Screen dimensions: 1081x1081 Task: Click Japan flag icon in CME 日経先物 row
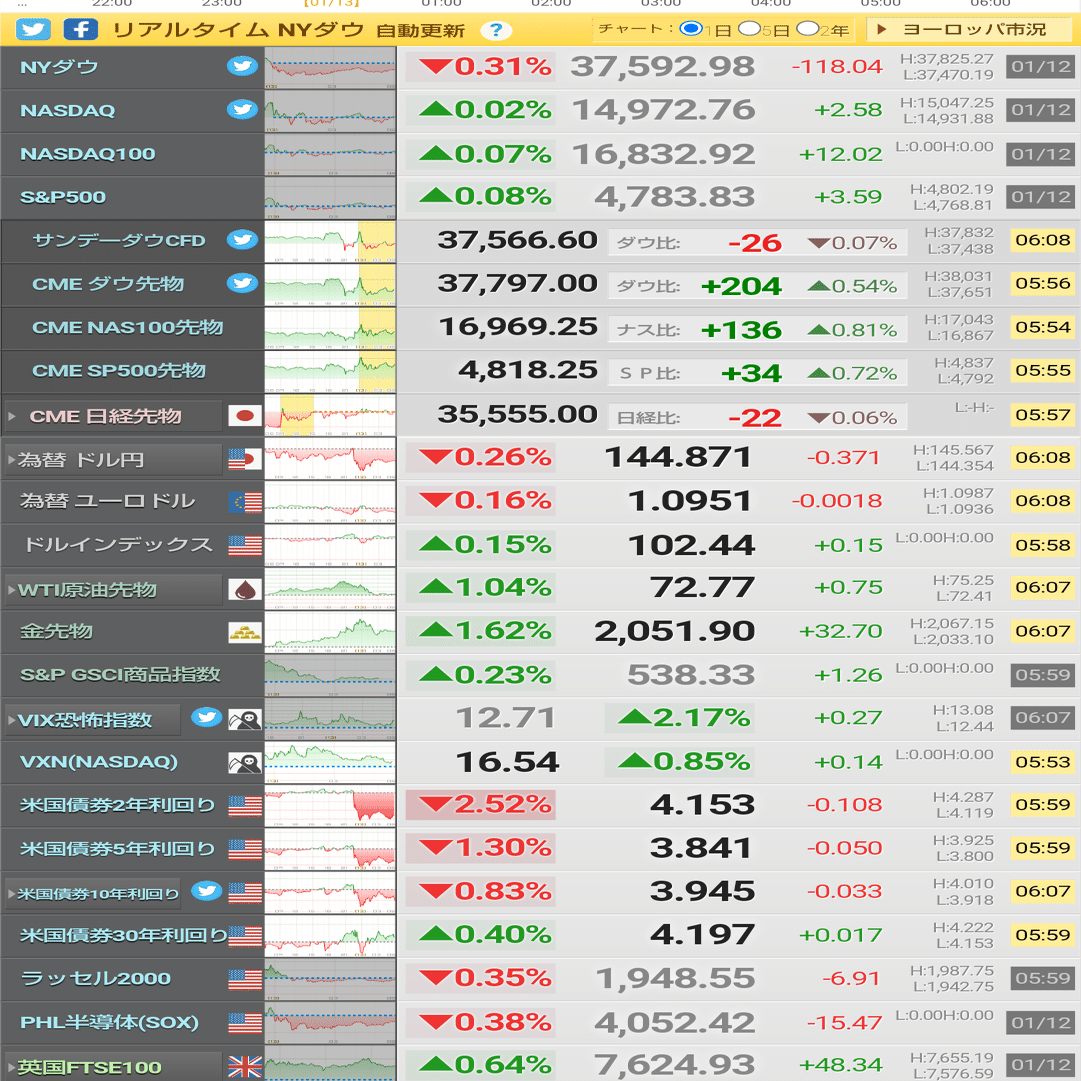tap(245, 416)
